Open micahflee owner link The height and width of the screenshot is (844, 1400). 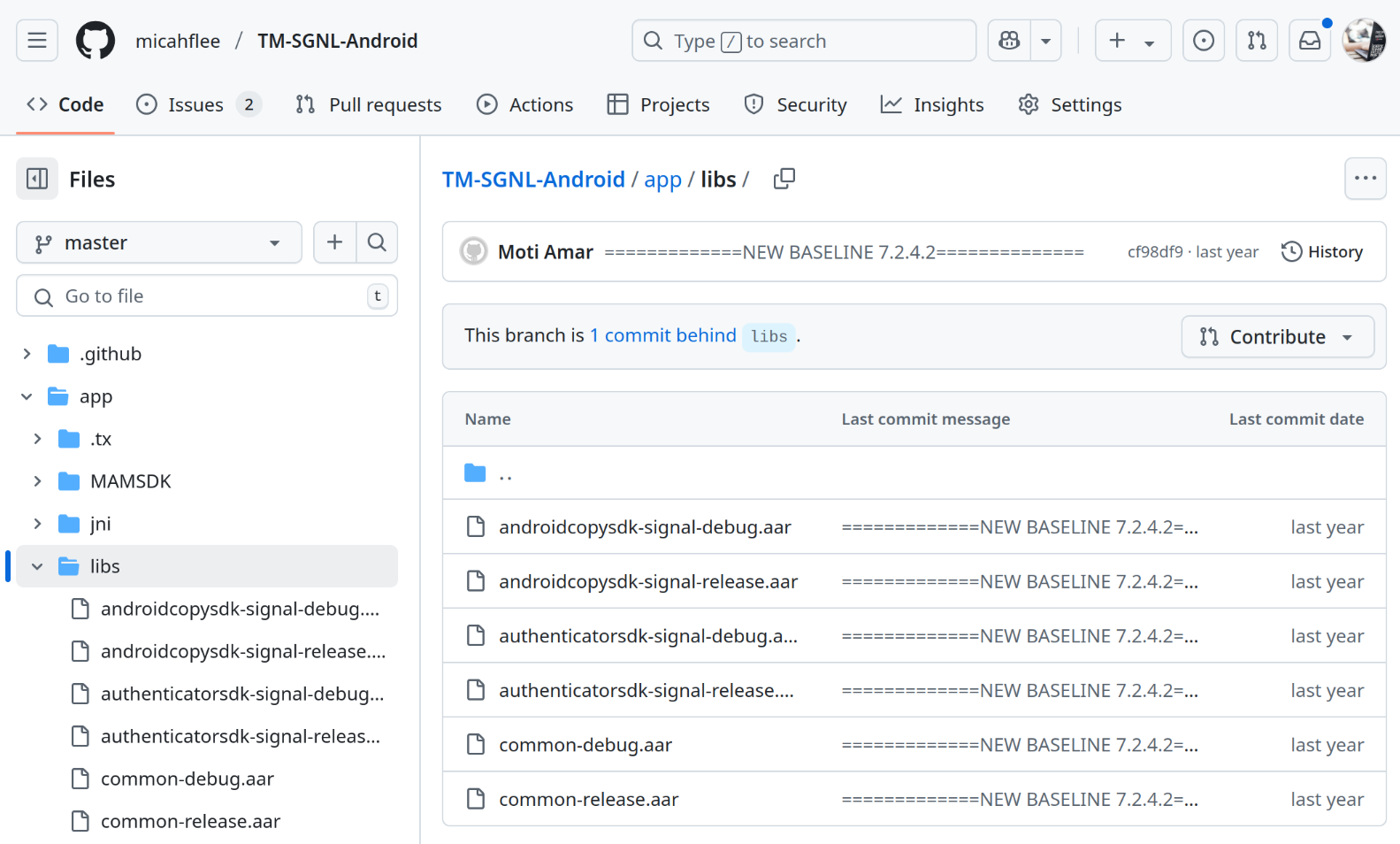click(x=178, y=41)
